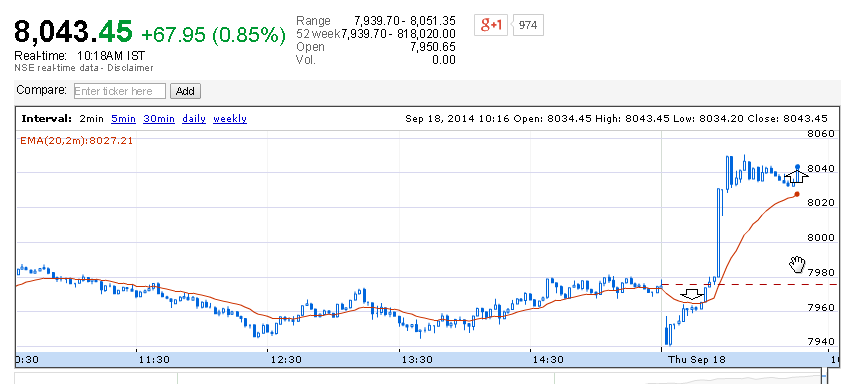Click the Range value 7,939.70 - 8,051.35

click(x=405, y=21)
